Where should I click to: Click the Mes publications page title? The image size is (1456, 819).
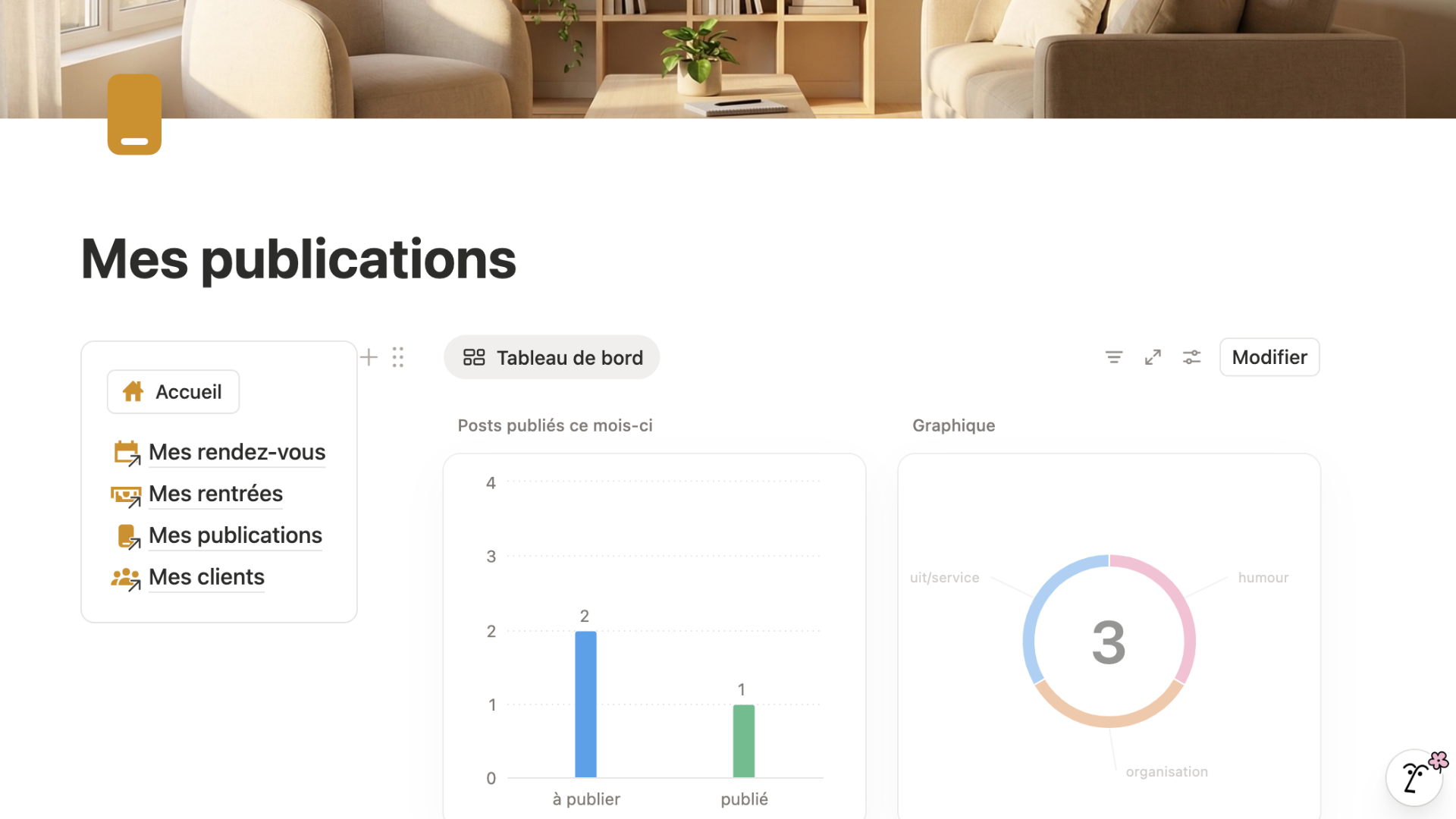pos(298,259)
